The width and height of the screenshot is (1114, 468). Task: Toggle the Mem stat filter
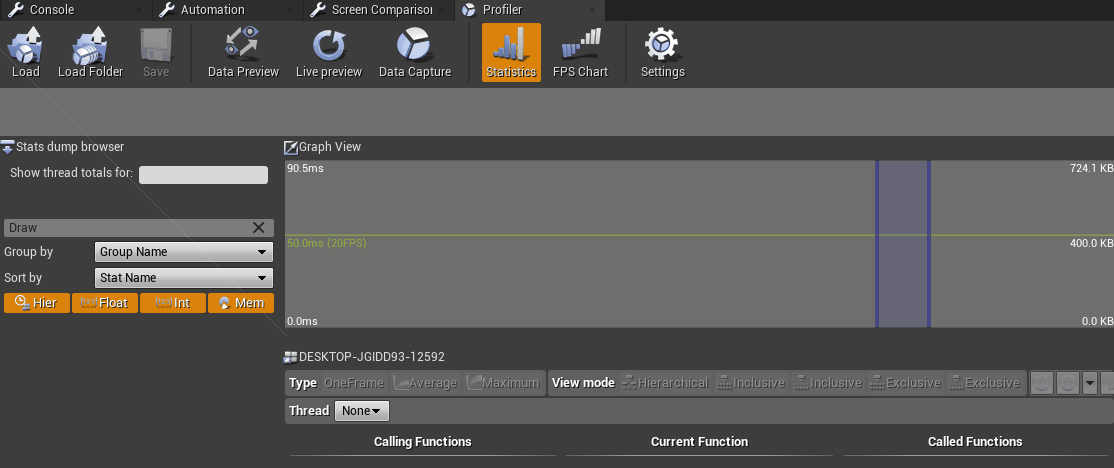pyautogui.click(x=241, y=303)
